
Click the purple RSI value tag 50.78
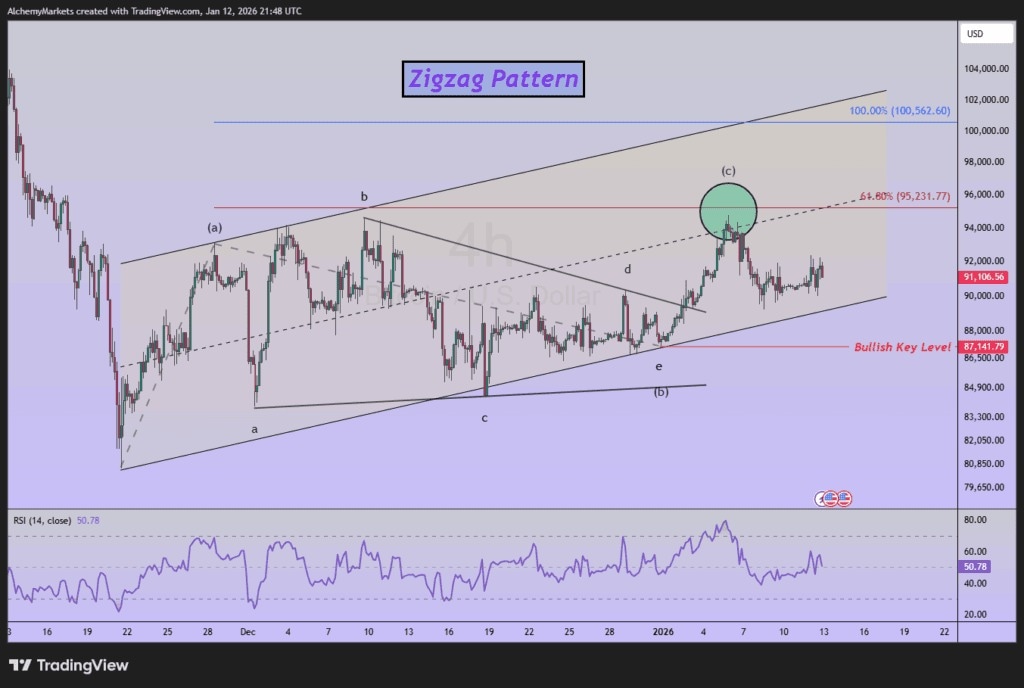(975, 567)
